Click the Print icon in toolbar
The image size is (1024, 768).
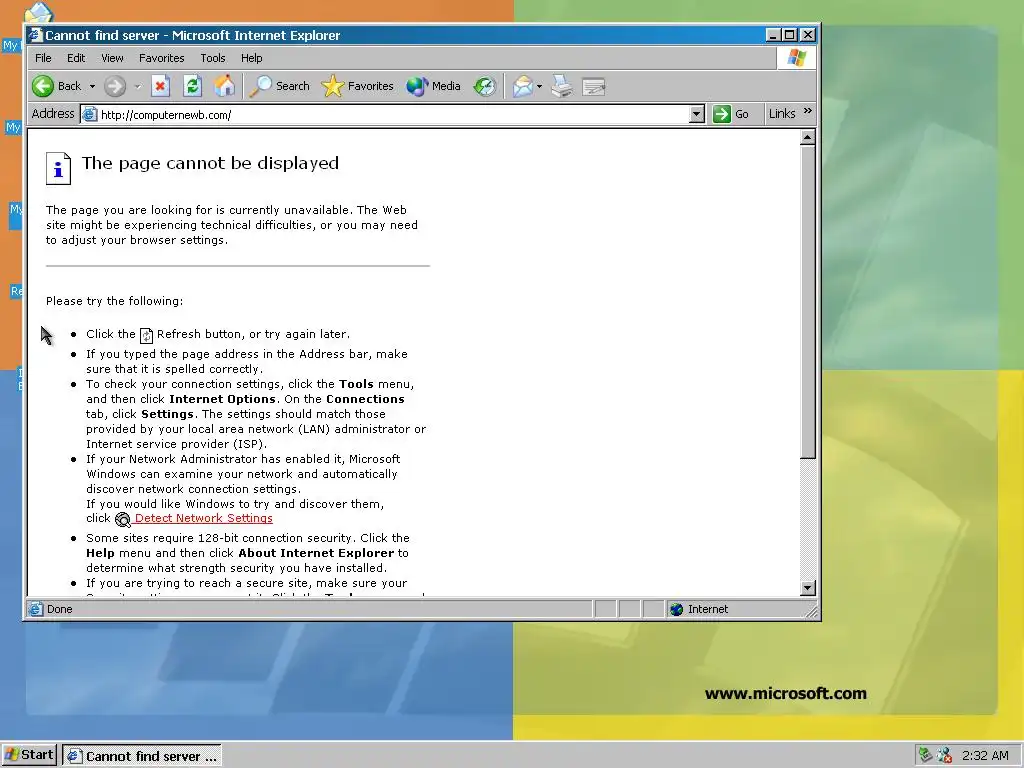point(562,86)
